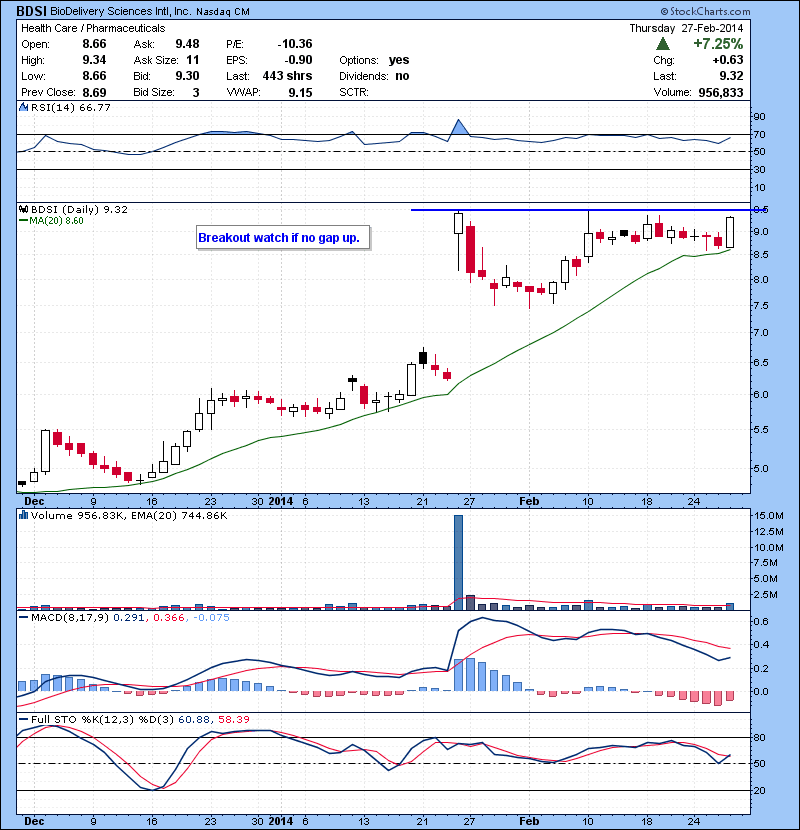The width and height of the screenshot is (800, 830).
Task: Click the High value 9.34
Action: tap(94, 60)
